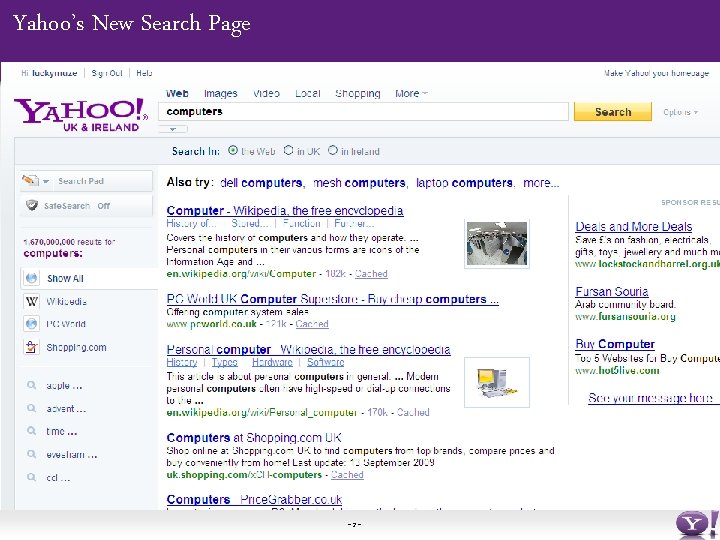Open the Personal computer result thumbnail
The image size is (720, 540).
coord(497,382)
